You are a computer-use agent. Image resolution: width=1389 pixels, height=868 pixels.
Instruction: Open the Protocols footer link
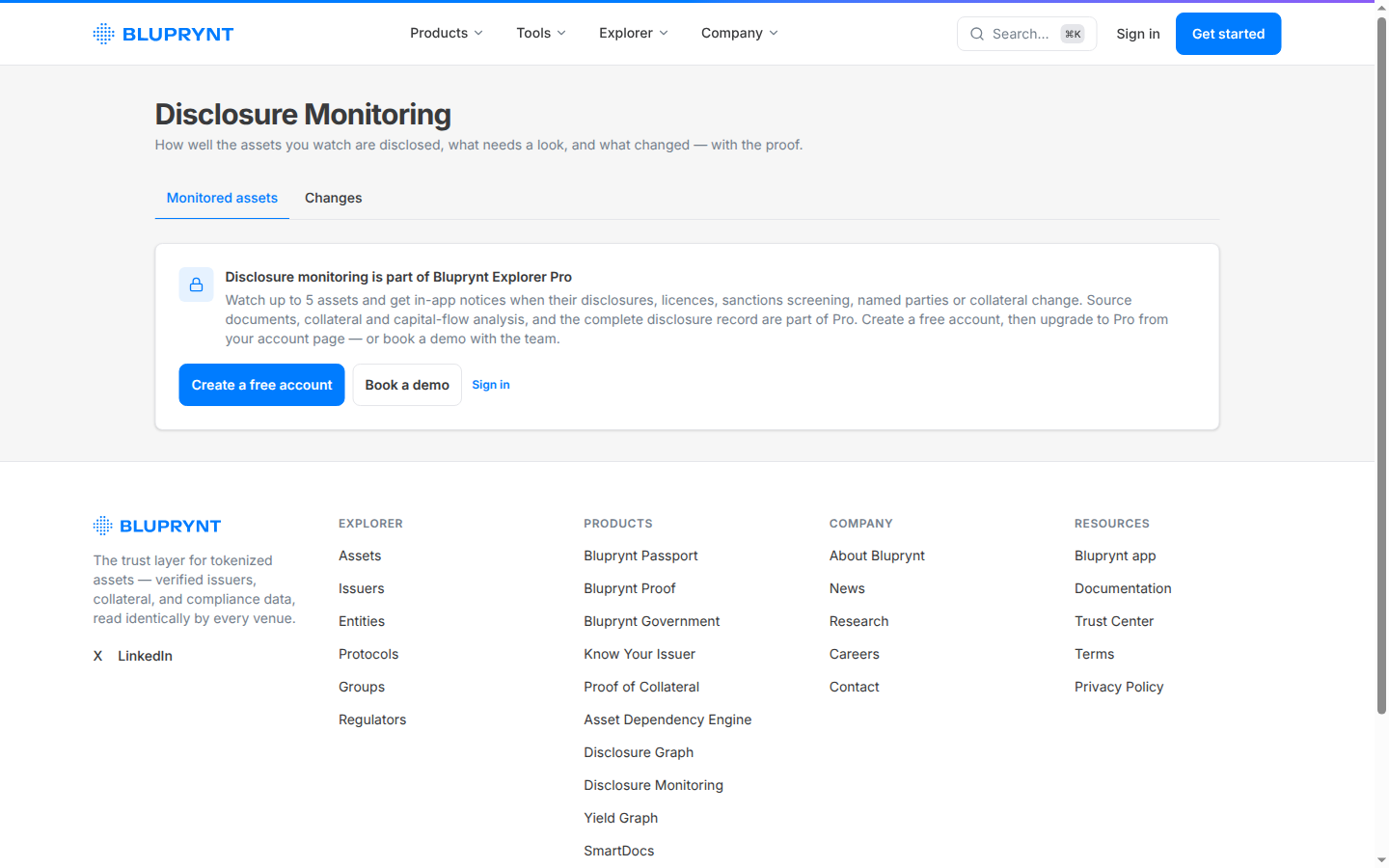pos(368,654)
